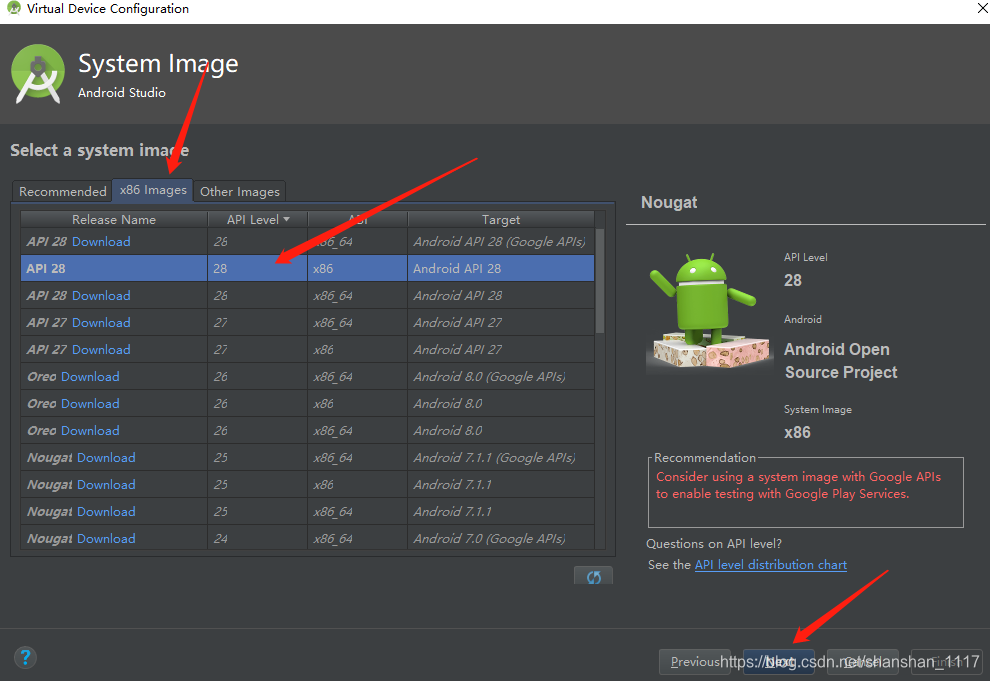Click the Next button
Screen dimensions: 990x681
pos(778,661)
